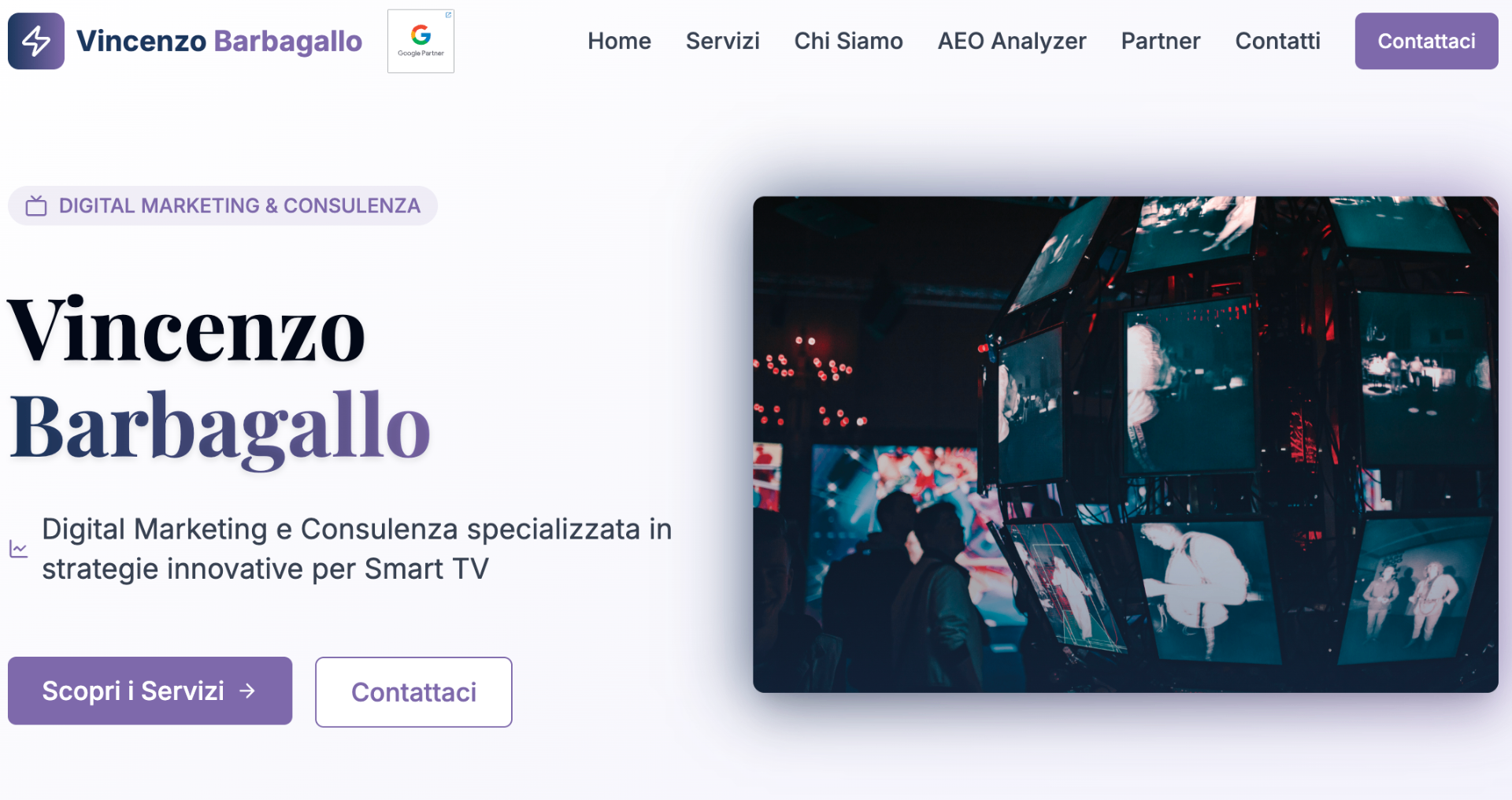Open the Google Partner badge
Viewport: 1512px width, 800px height.
tap(421, 41)
